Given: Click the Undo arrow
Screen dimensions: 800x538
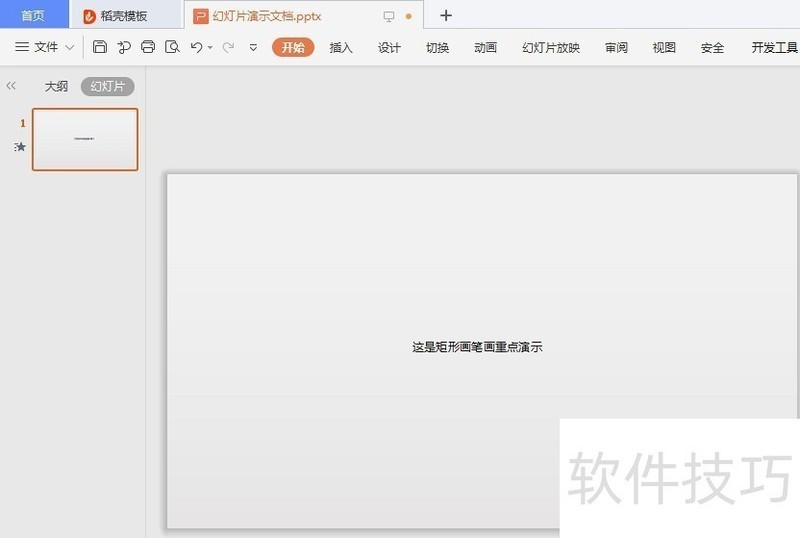Looking at the screenshot, I should coord(196,47).
